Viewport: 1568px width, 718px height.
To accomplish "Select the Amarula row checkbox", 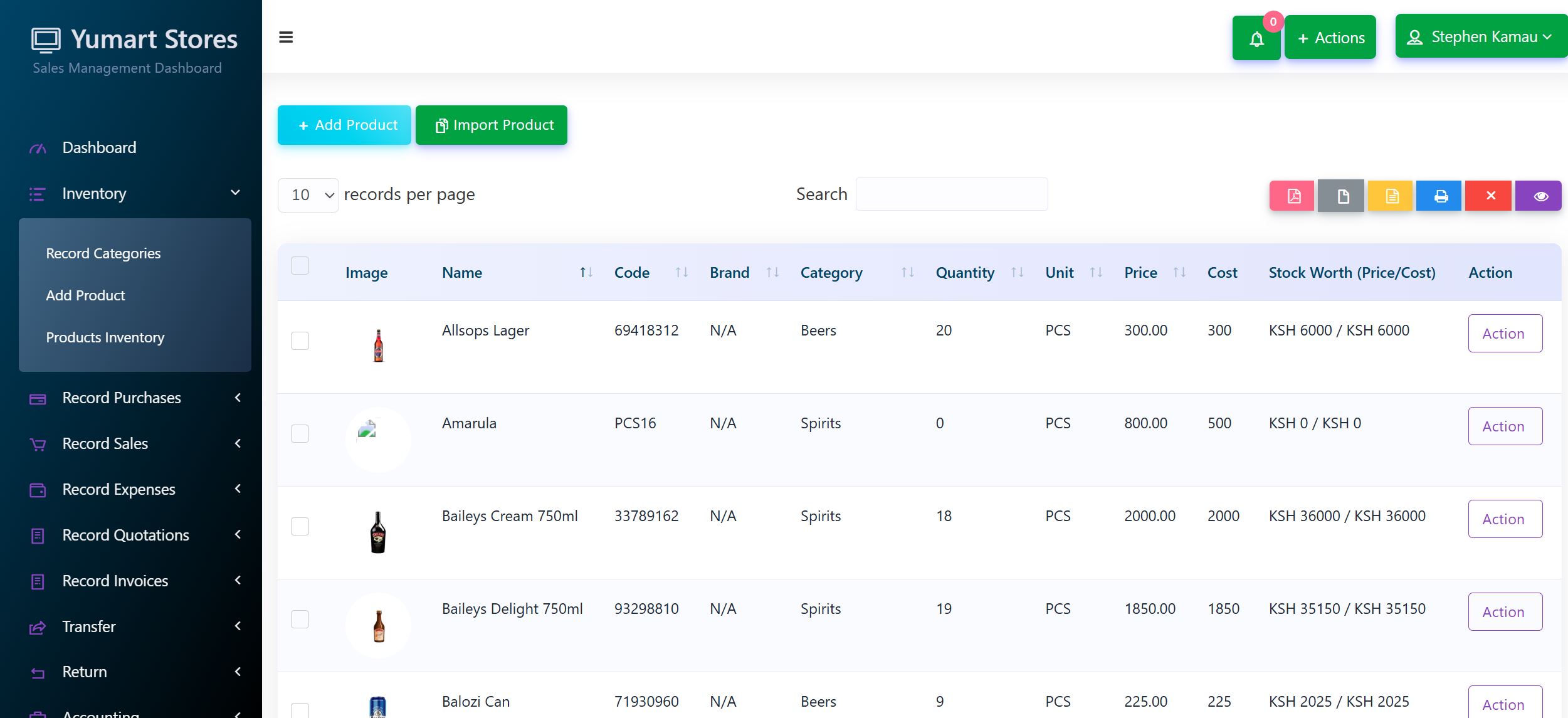I will click(300, 434).
